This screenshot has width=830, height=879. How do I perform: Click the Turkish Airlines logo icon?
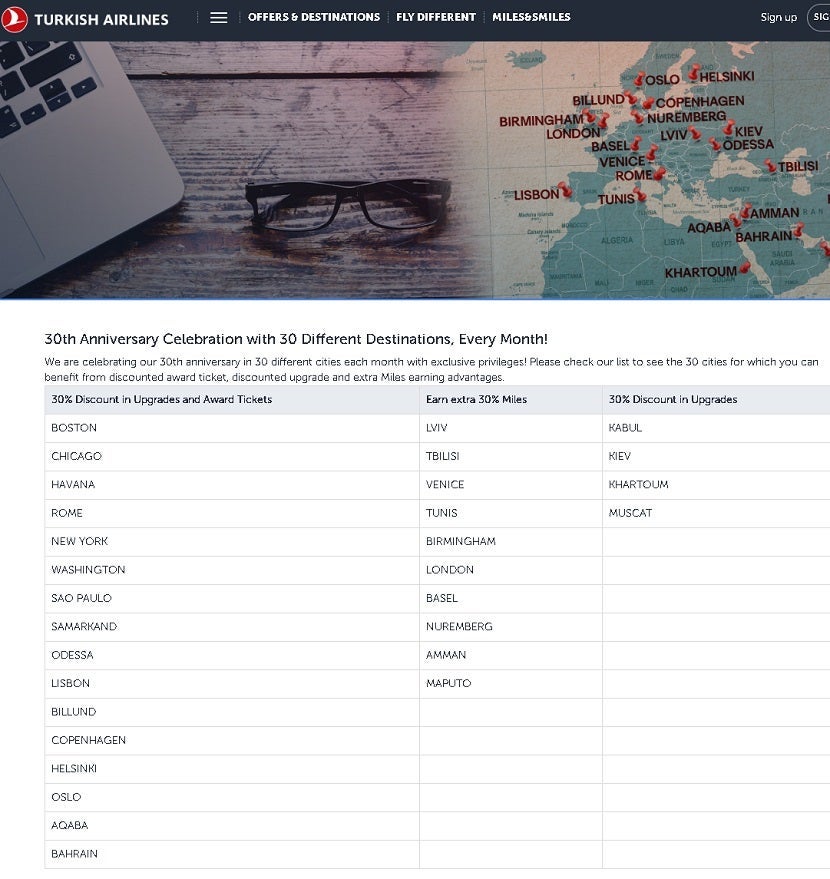point(15,18)
